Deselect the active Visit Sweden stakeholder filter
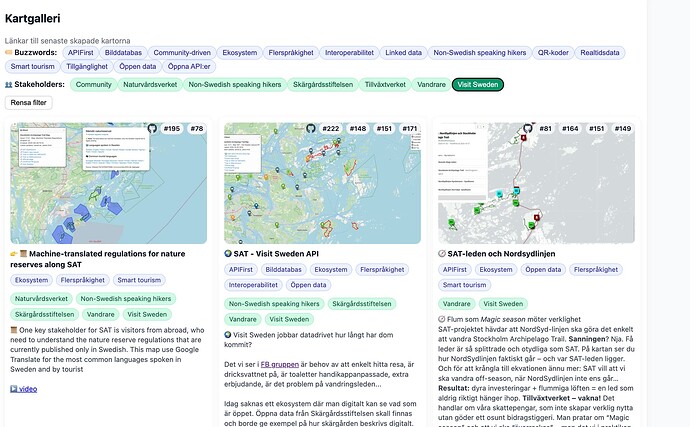 click(x=477, y=85)
